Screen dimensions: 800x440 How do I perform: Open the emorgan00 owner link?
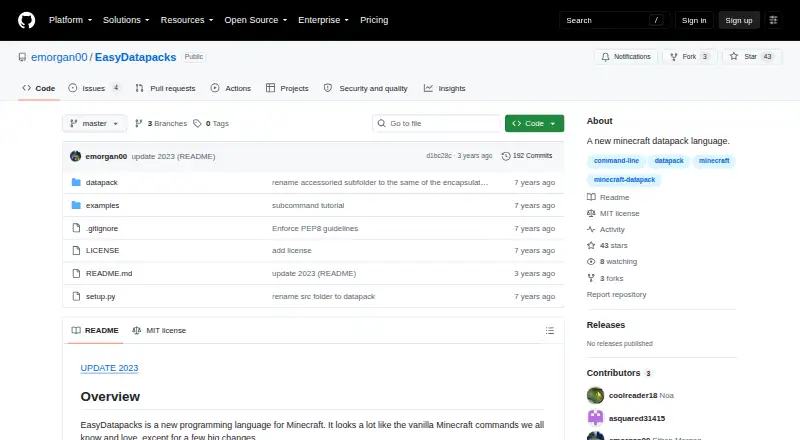59,57
